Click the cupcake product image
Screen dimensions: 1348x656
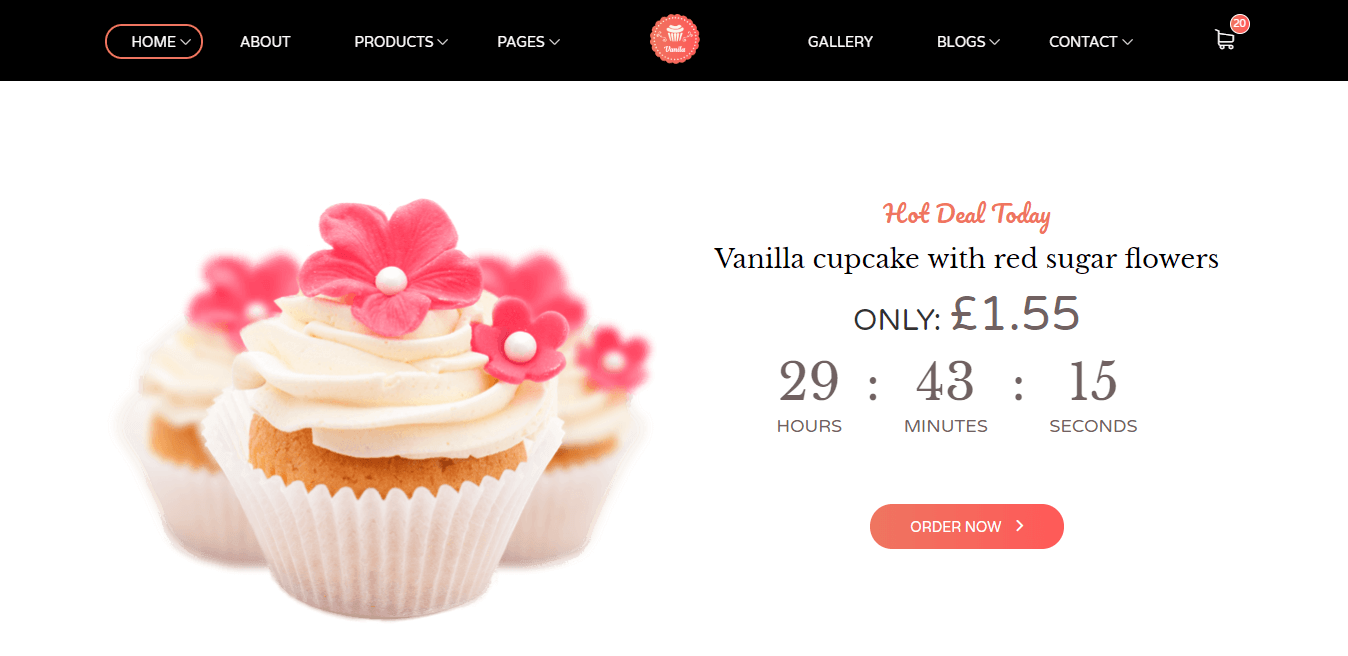tap(385, 408)
